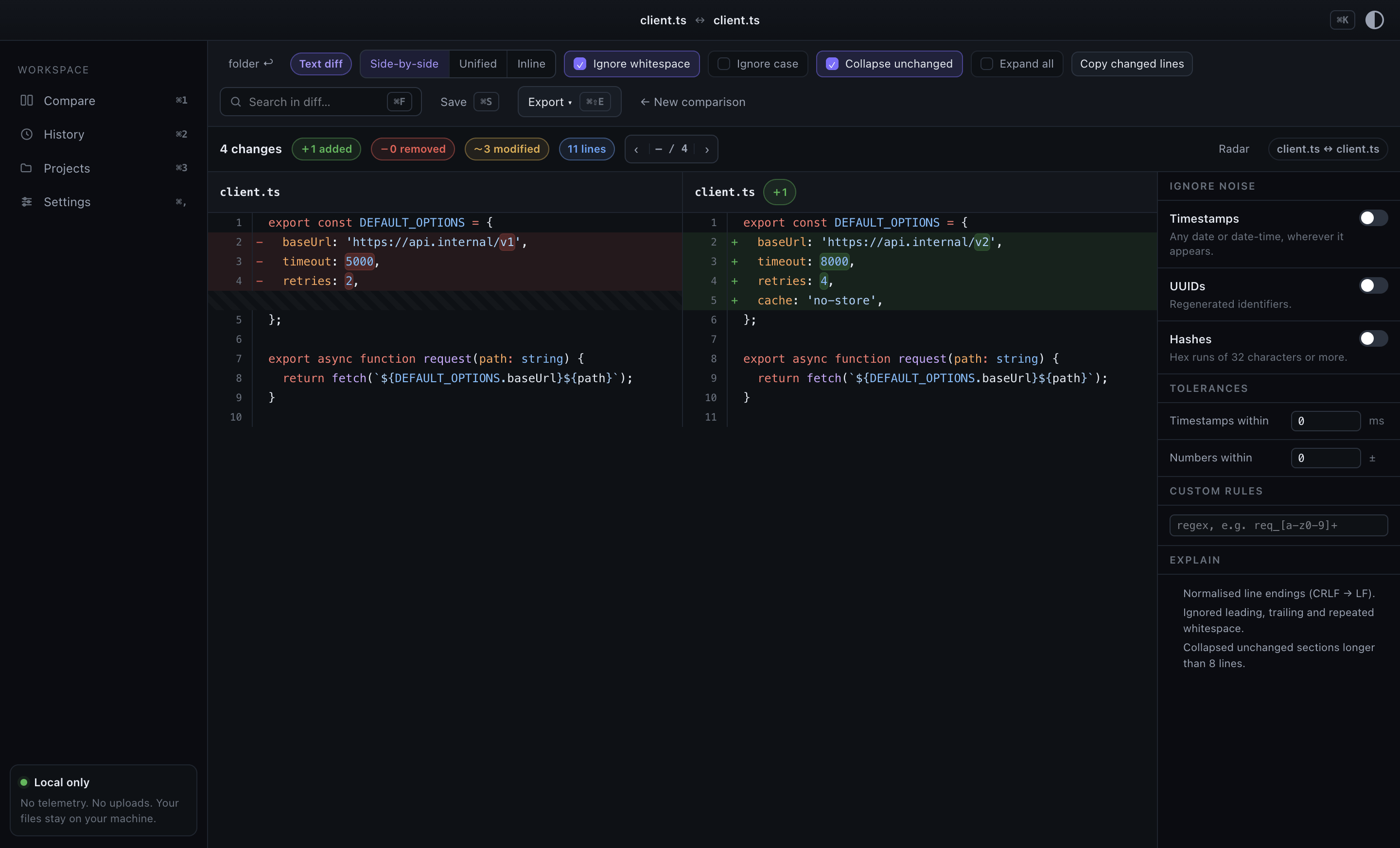
Task: Click the change counter '– / 4'
Action: point(671,149)
